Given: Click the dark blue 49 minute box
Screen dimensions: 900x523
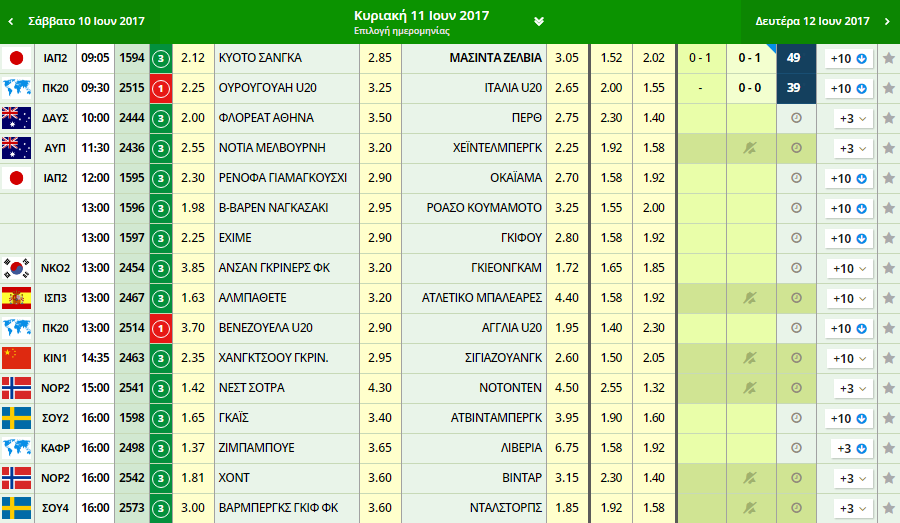Looking at the screenshot, I should point(795,58).
